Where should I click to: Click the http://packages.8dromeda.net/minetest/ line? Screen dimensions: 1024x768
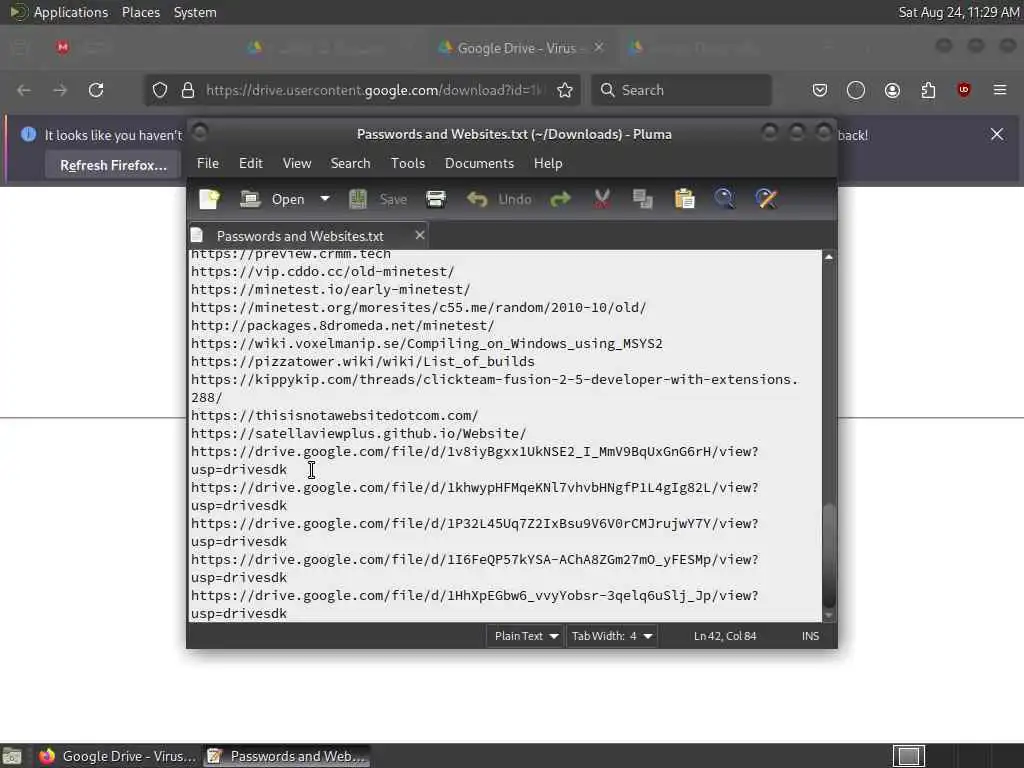pos(342,325)
